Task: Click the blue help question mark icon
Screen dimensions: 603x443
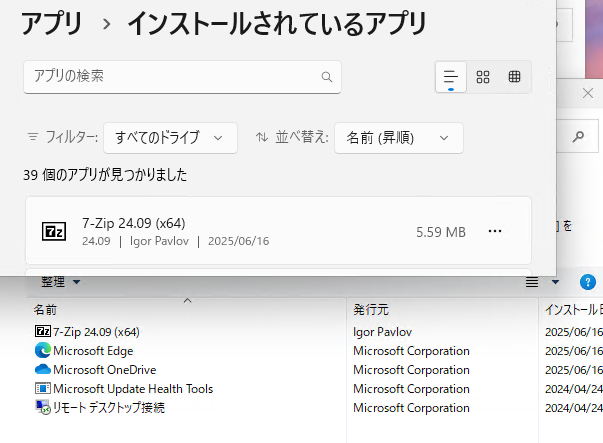Action: pyautogui.click(x=588, y=282)
